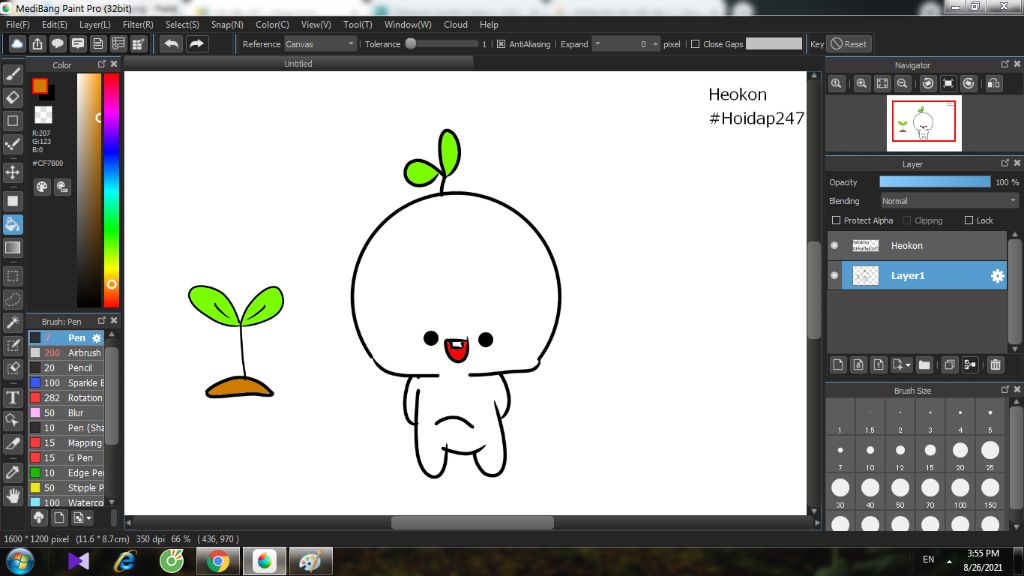Screen dimensions: 1024x576
Task: Enable the Close Gaps checkbox
Action: (x=695, y=44)
